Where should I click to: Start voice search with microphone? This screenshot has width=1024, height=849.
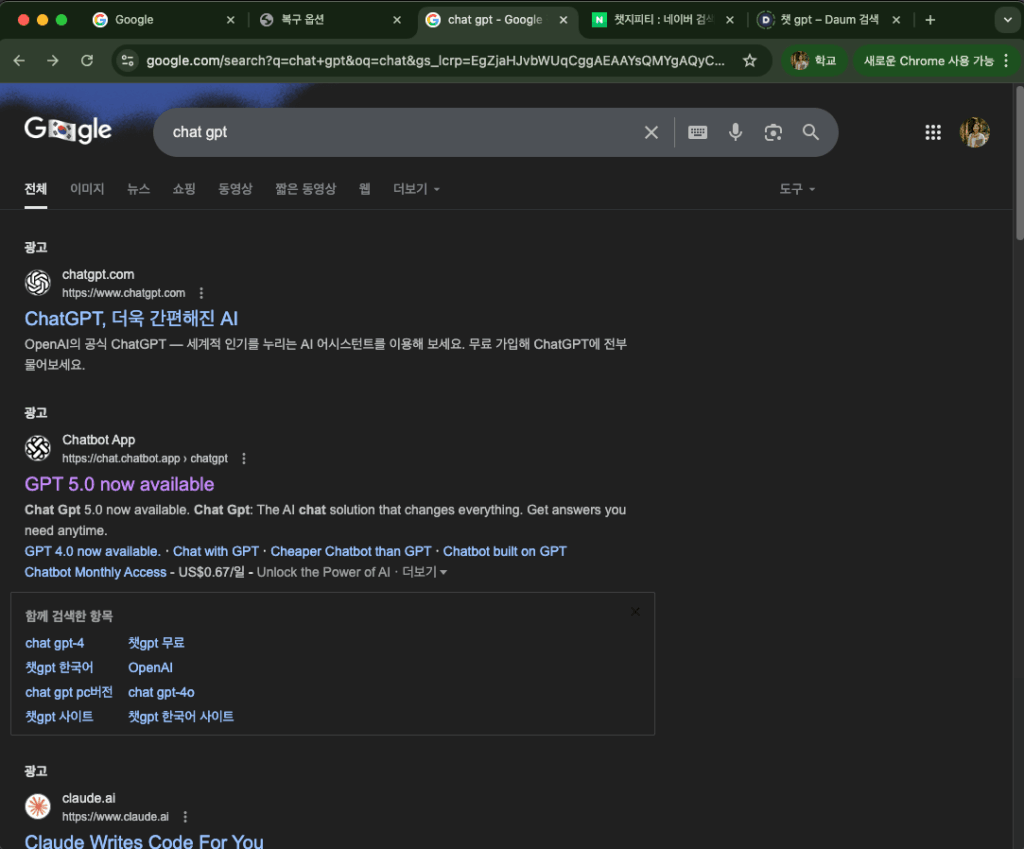click(x=735, y=133)
